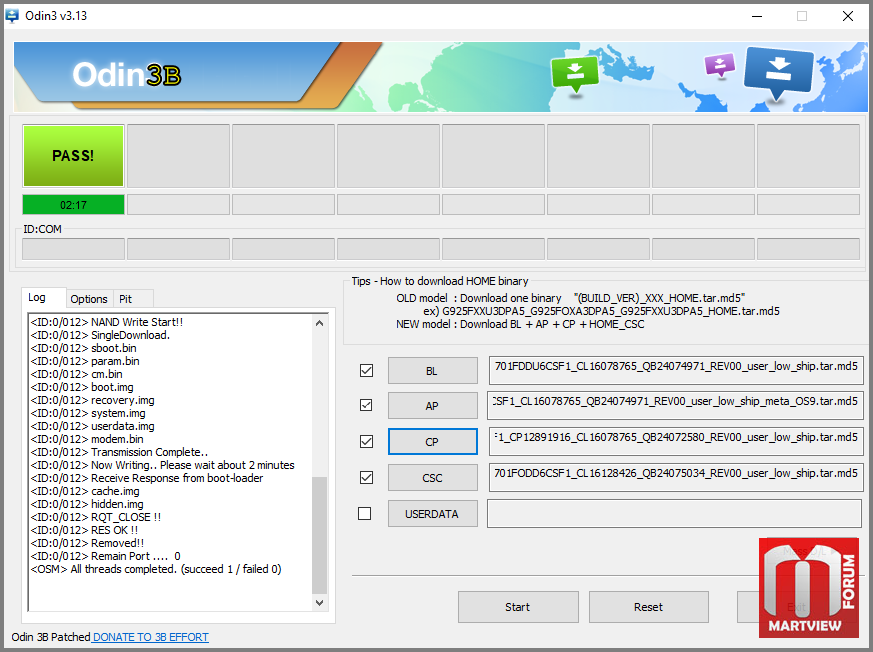873x652 pixels.
Task: Click the first ID:COM port box
Action: point(73,249)
